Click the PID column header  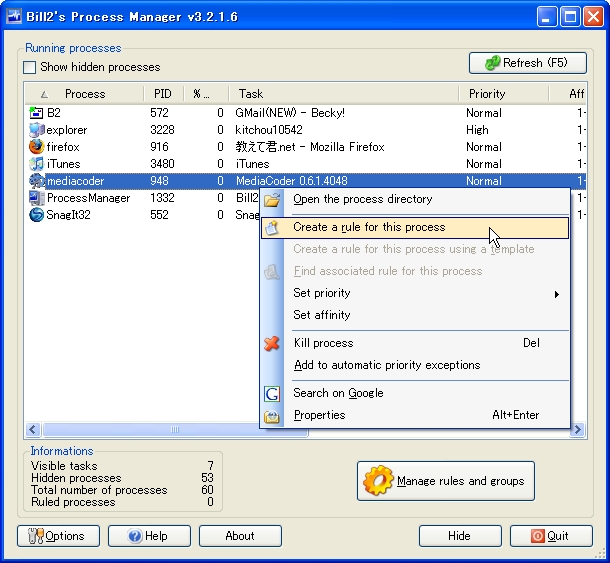click(x=163, y=94)
